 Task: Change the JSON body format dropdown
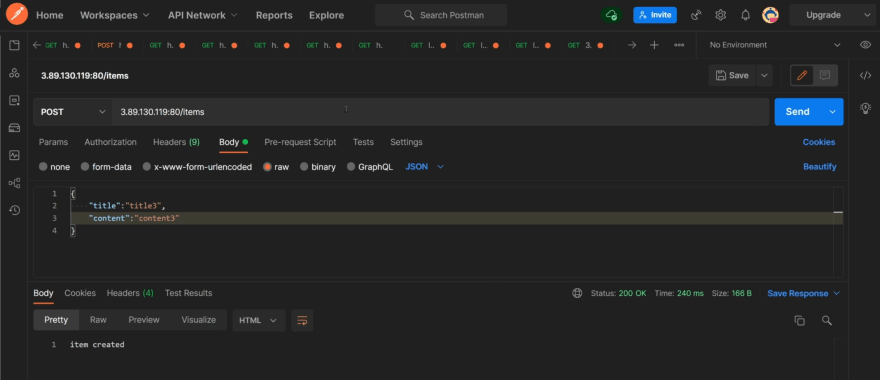coord(424,167)
